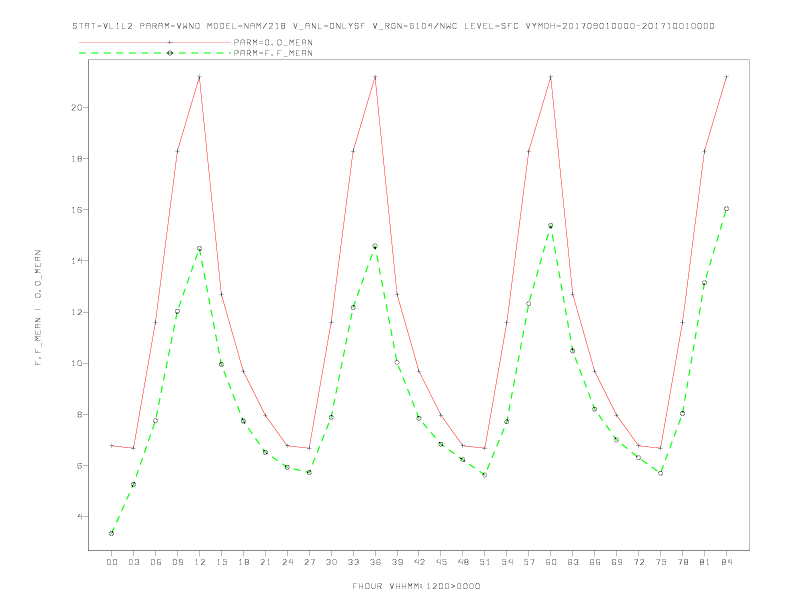Click x-axis tick label 03
The width and height of the screenshot is (792, 612).
pos(133,562)
